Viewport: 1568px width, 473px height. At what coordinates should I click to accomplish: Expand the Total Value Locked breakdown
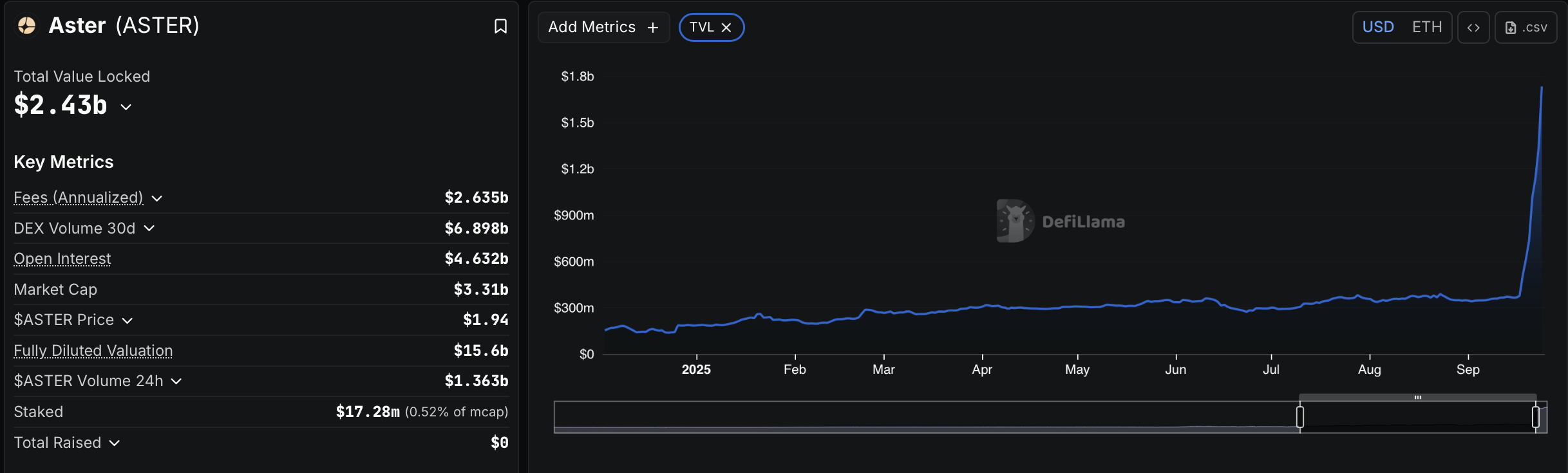[126, 107]
